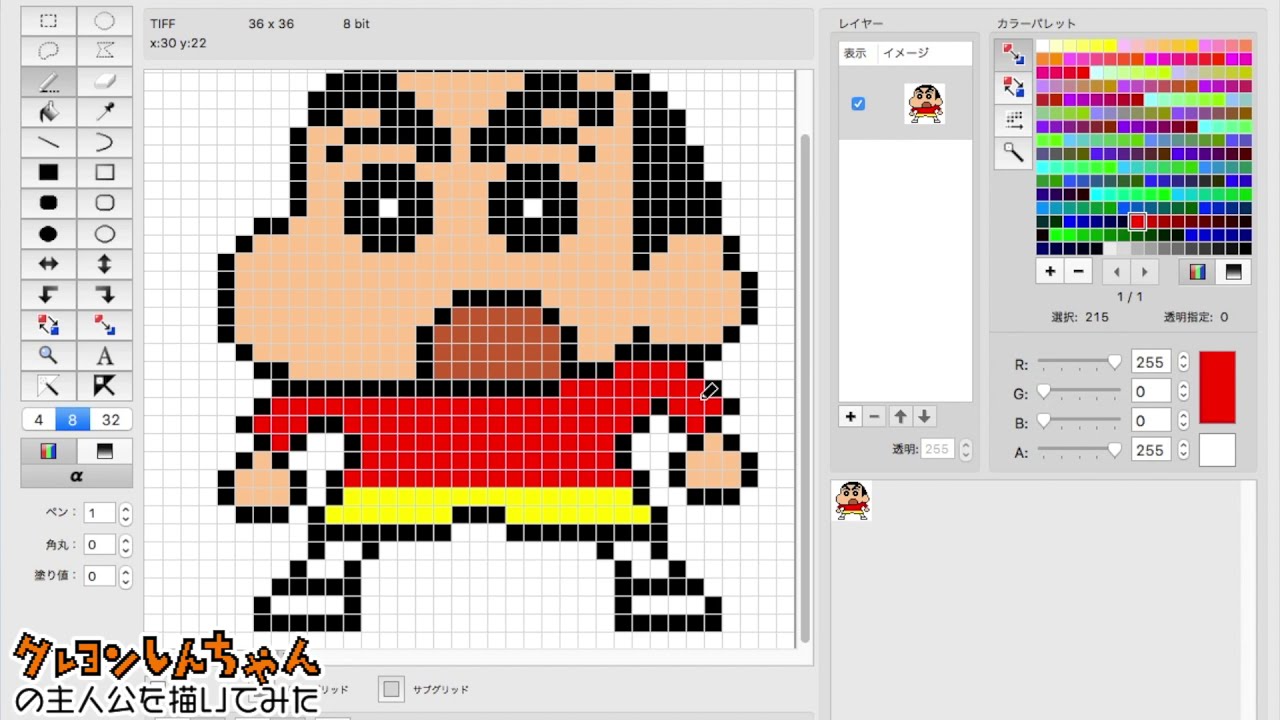Choose the polygon lasso selection tool
This screenshot has height=720, width=1280.
(x=104, y=50)
